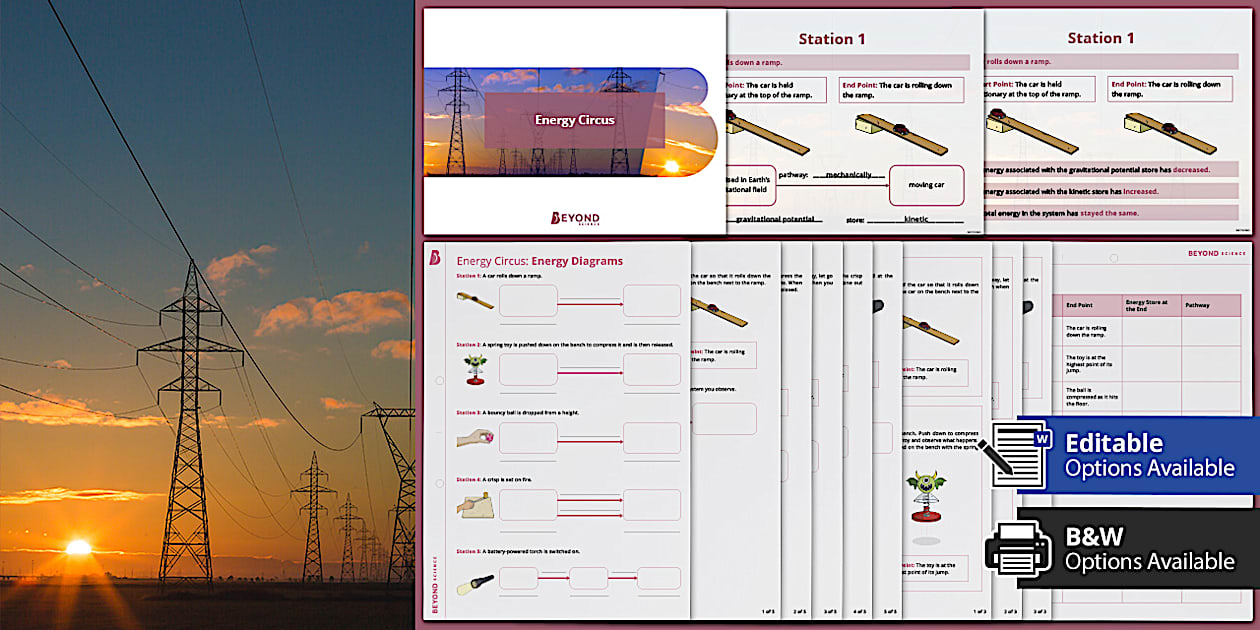The image size is (1260, 630).
Task: Open the Energy Circus title slide
Action: tap(574, 121)
